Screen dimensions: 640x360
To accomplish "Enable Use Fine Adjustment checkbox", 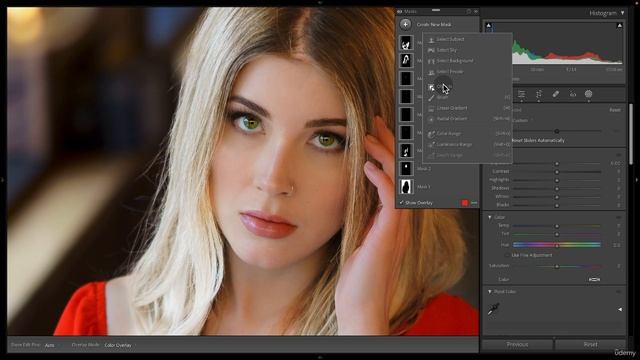I will coord(508,256).
